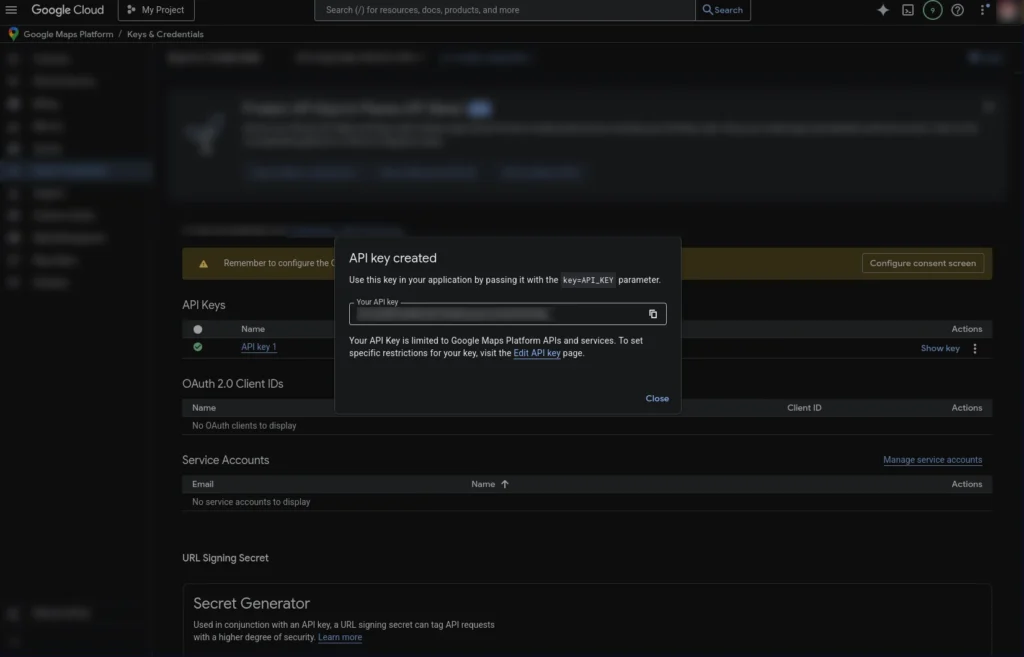Sort service accounts by Name arrow
Screen dimensions: 1024x657
[505, 484]
